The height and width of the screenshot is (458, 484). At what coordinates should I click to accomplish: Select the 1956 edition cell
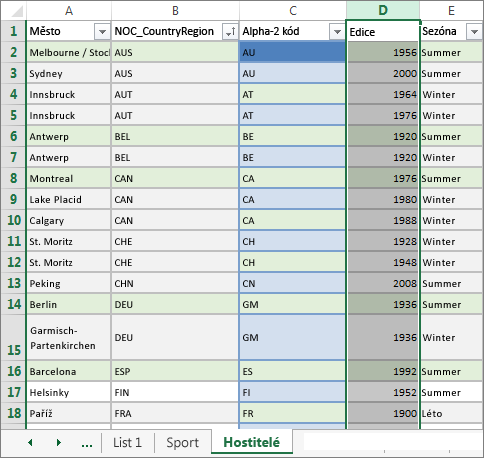click(383, 52)
